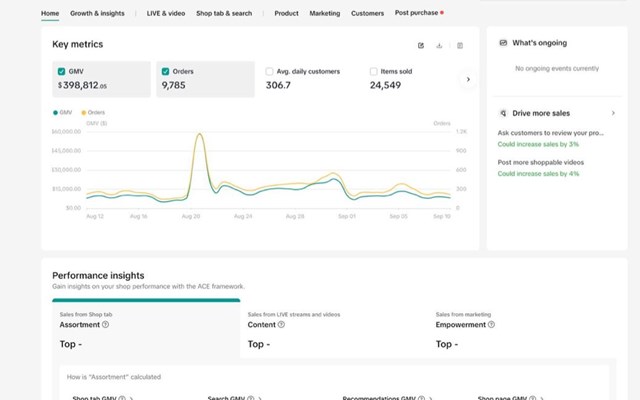The width and height of the screenshot is (640, 400).
Task: Click the Aug 20 peak on chart
Action: tap(199, 134)
